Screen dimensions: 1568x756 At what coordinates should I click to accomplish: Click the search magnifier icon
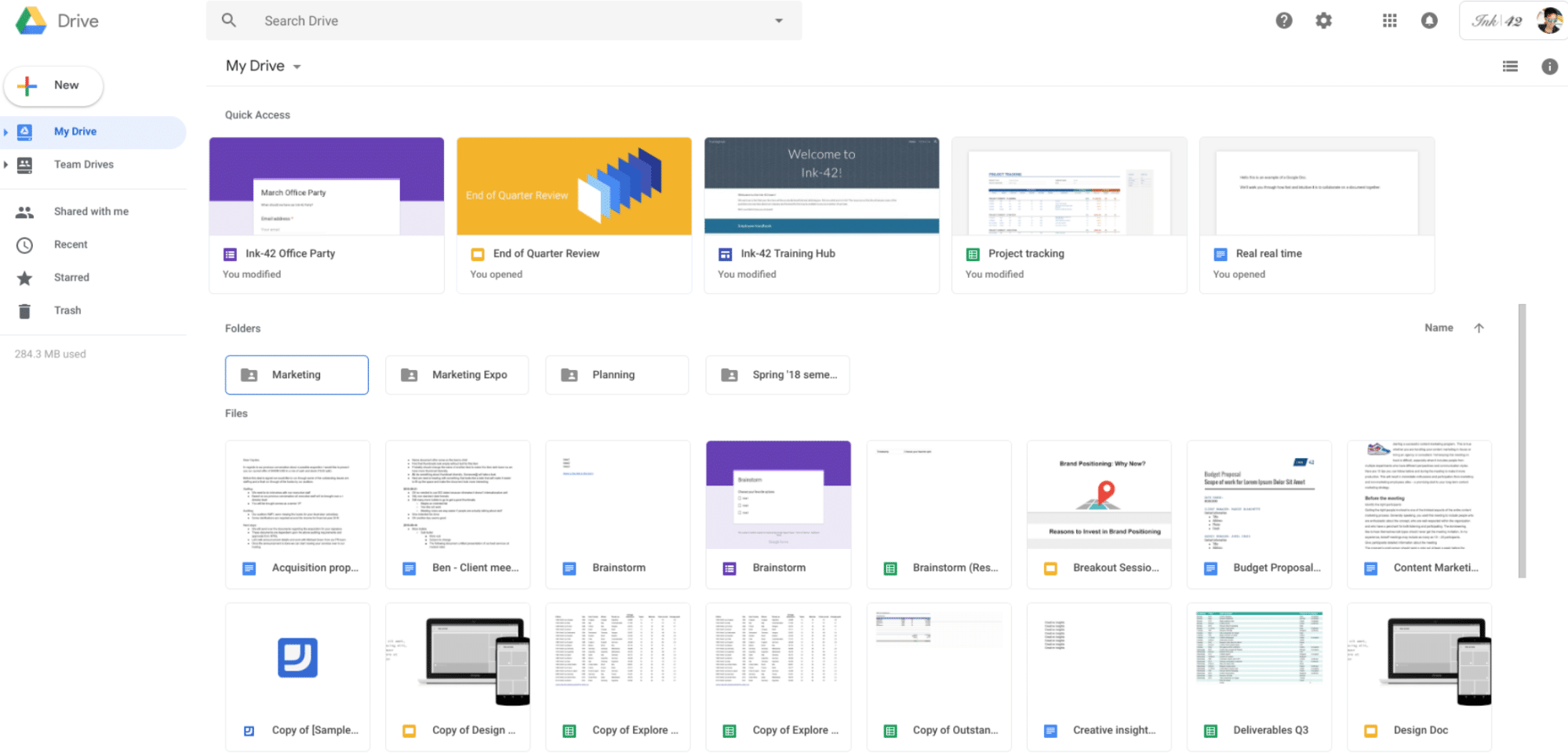pyautogui.click(x=229, y=20)
